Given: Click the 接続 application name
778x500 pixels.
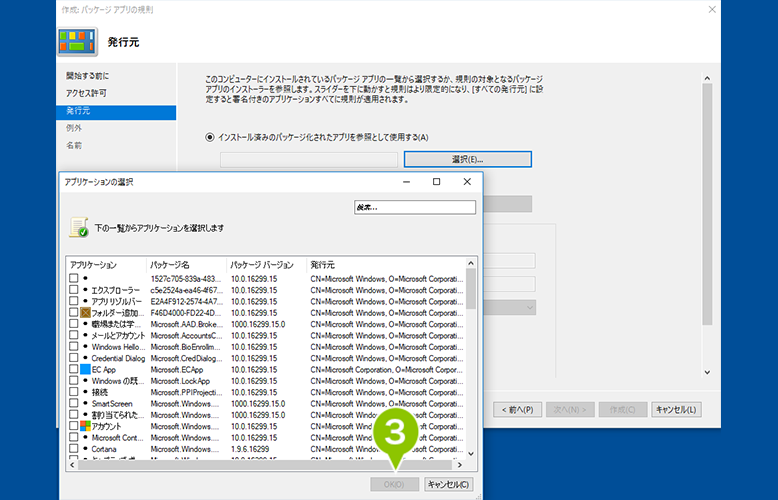Looking at the screenshot, I should [x=100, y=392].
